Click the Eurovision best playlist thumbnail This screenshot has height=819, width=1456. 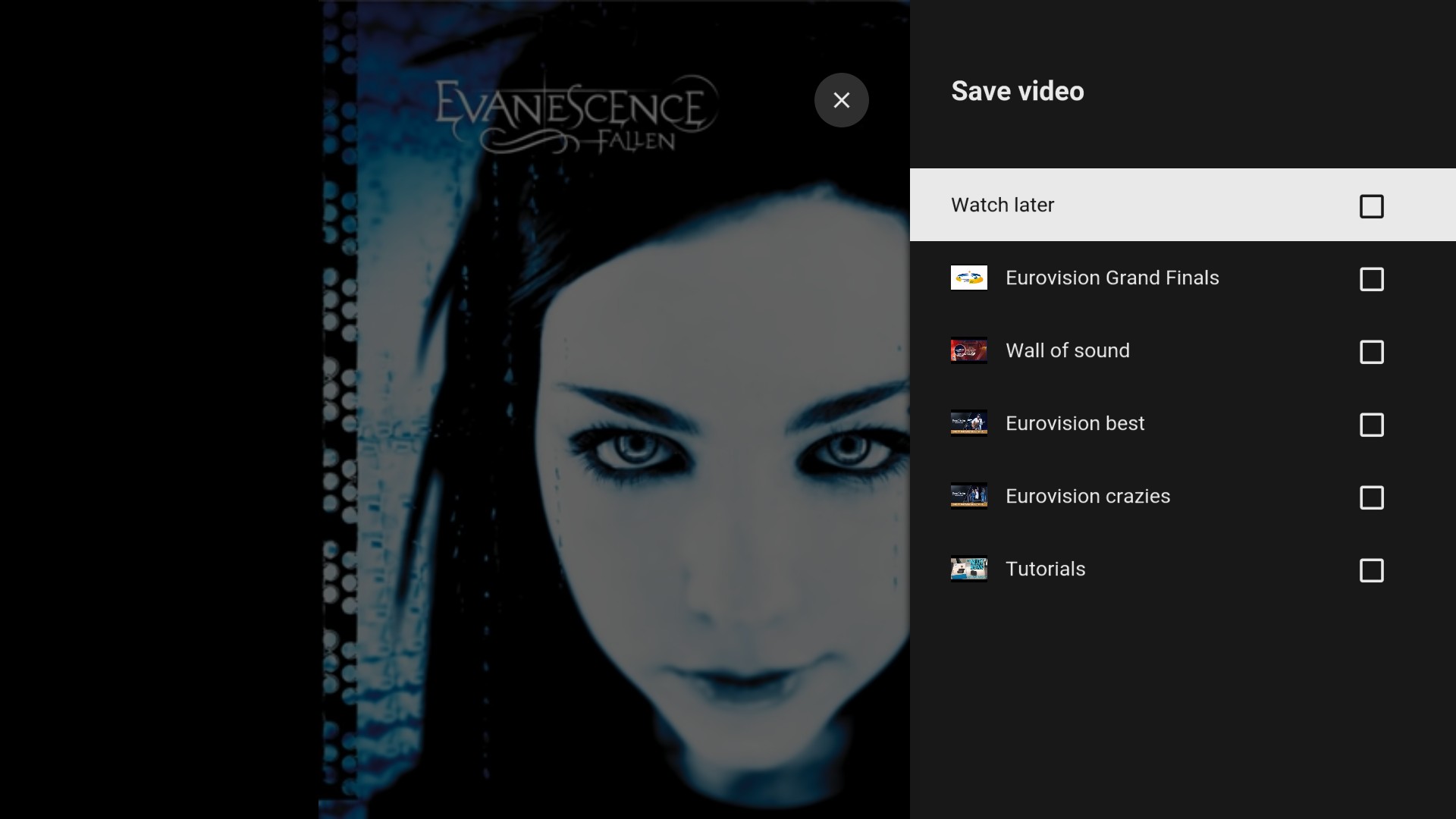click(968, 423)
